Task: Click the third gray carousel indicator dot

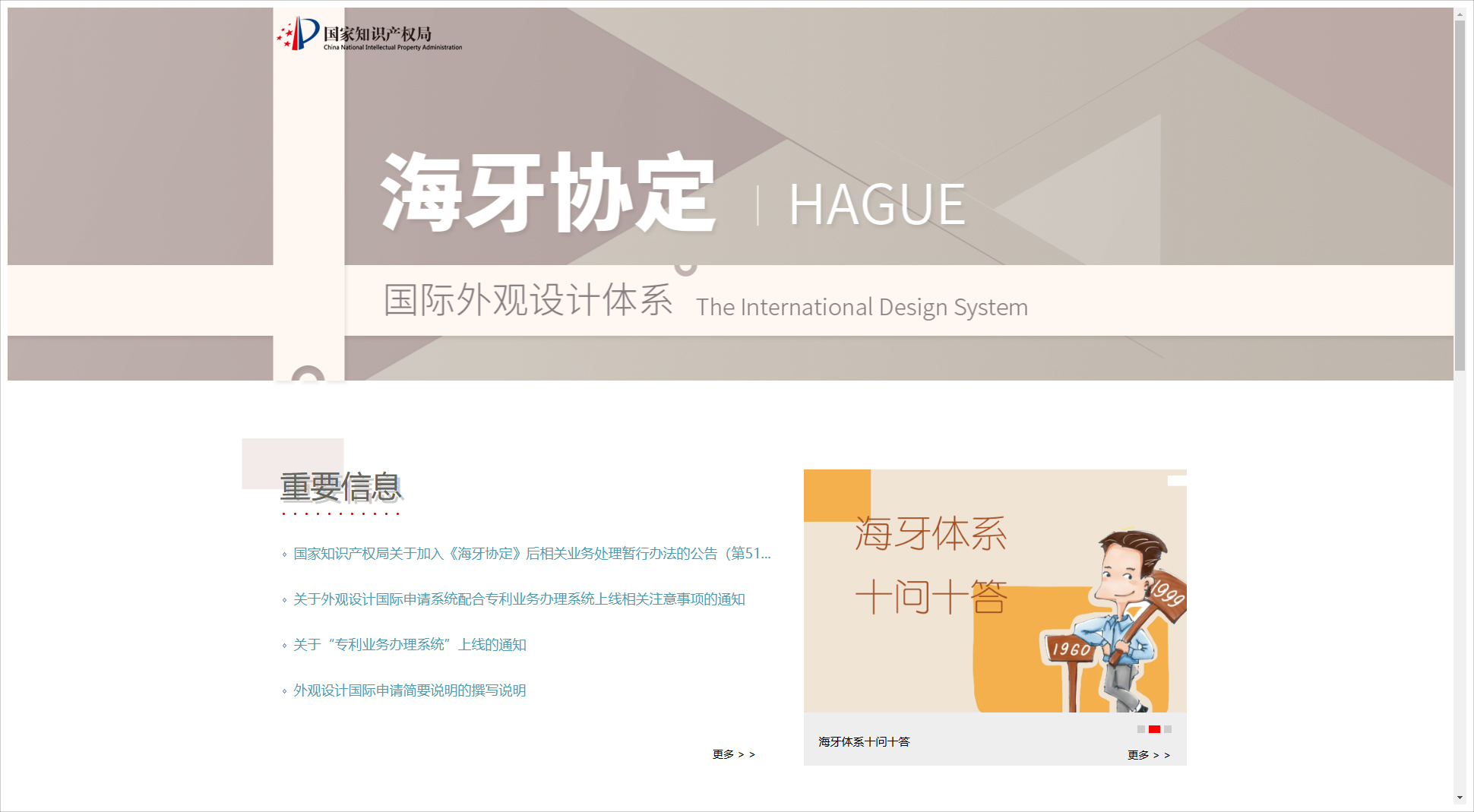Action: tap(1168, 729)
